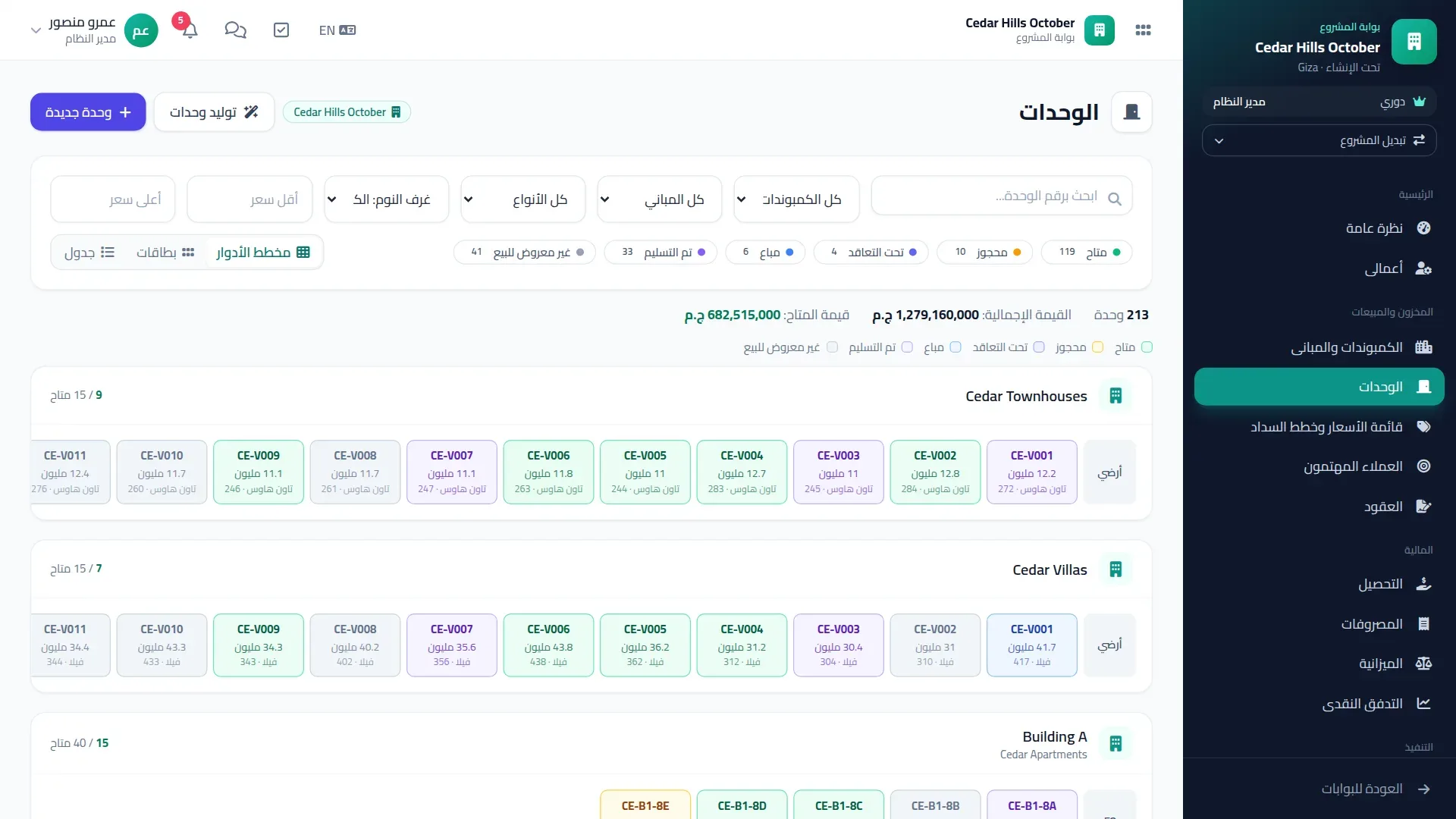
Task: Expand the كل الكمبوندات dropdown
Action: click(x=796, y=199)
